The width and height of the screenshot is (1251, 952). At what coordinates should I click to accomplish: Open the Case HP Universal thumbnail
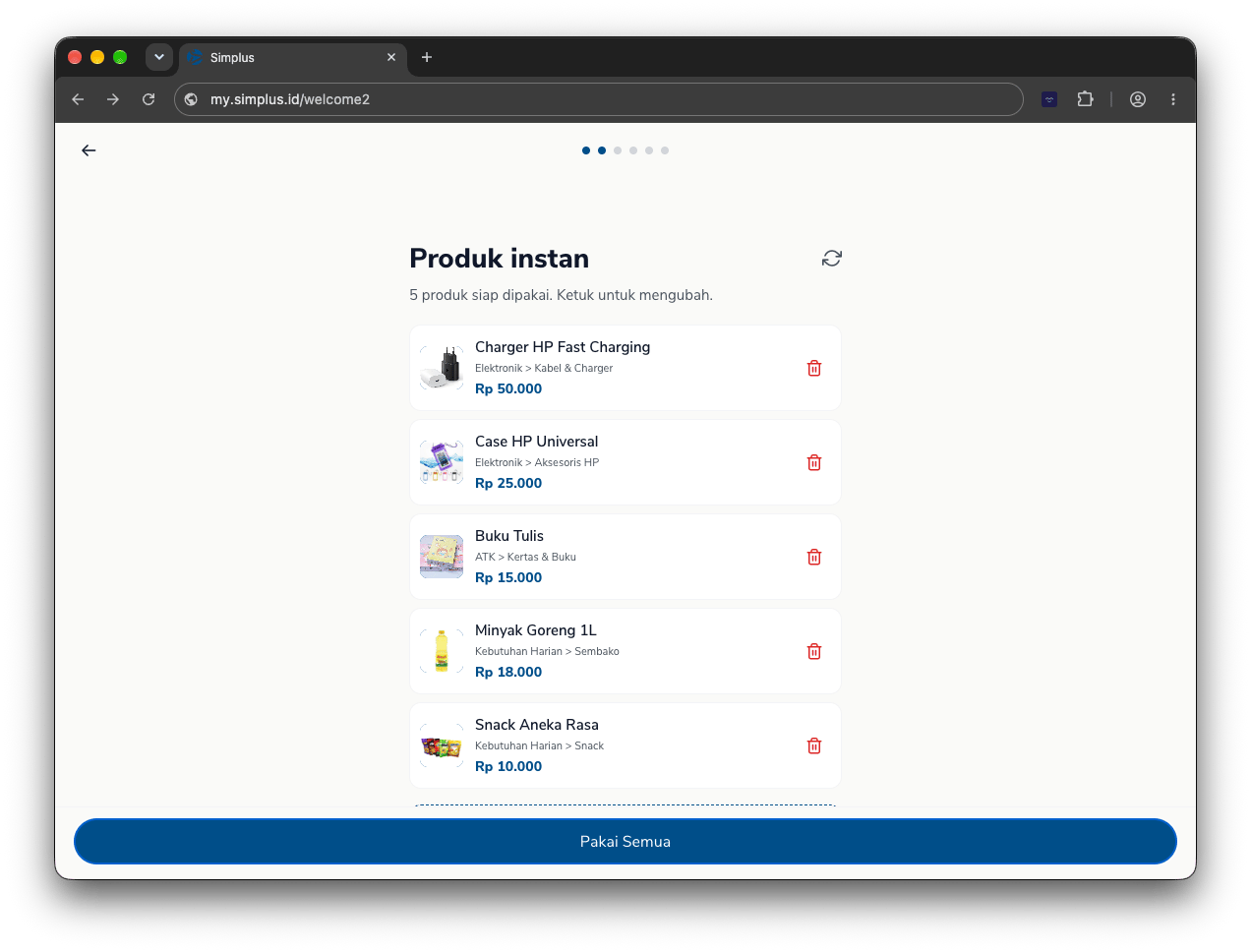click(x=442, y=462)
